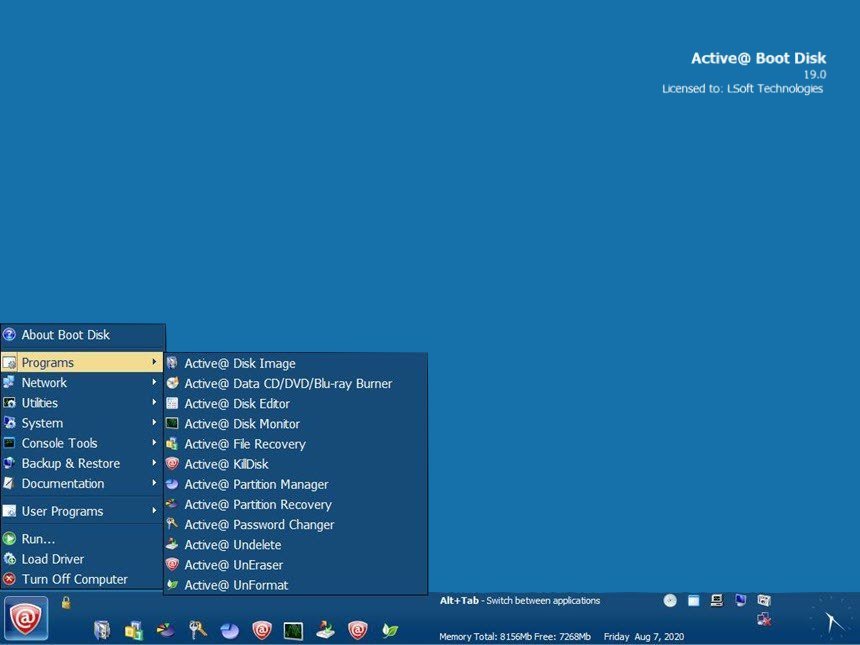This screenshot has width=860, height=645.
Task: Open the Run... dialog
Action: (x=38, y=539)
